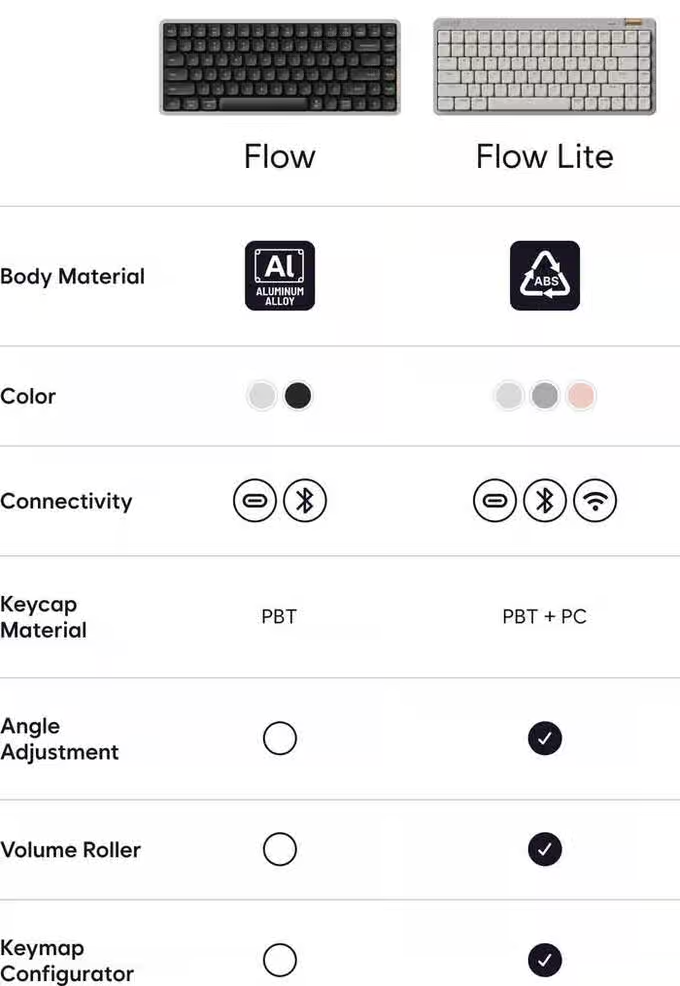Select the pink color swatch for Flow Lite
This screenshot has height=986, width=680.
click(x=581, y=396)
